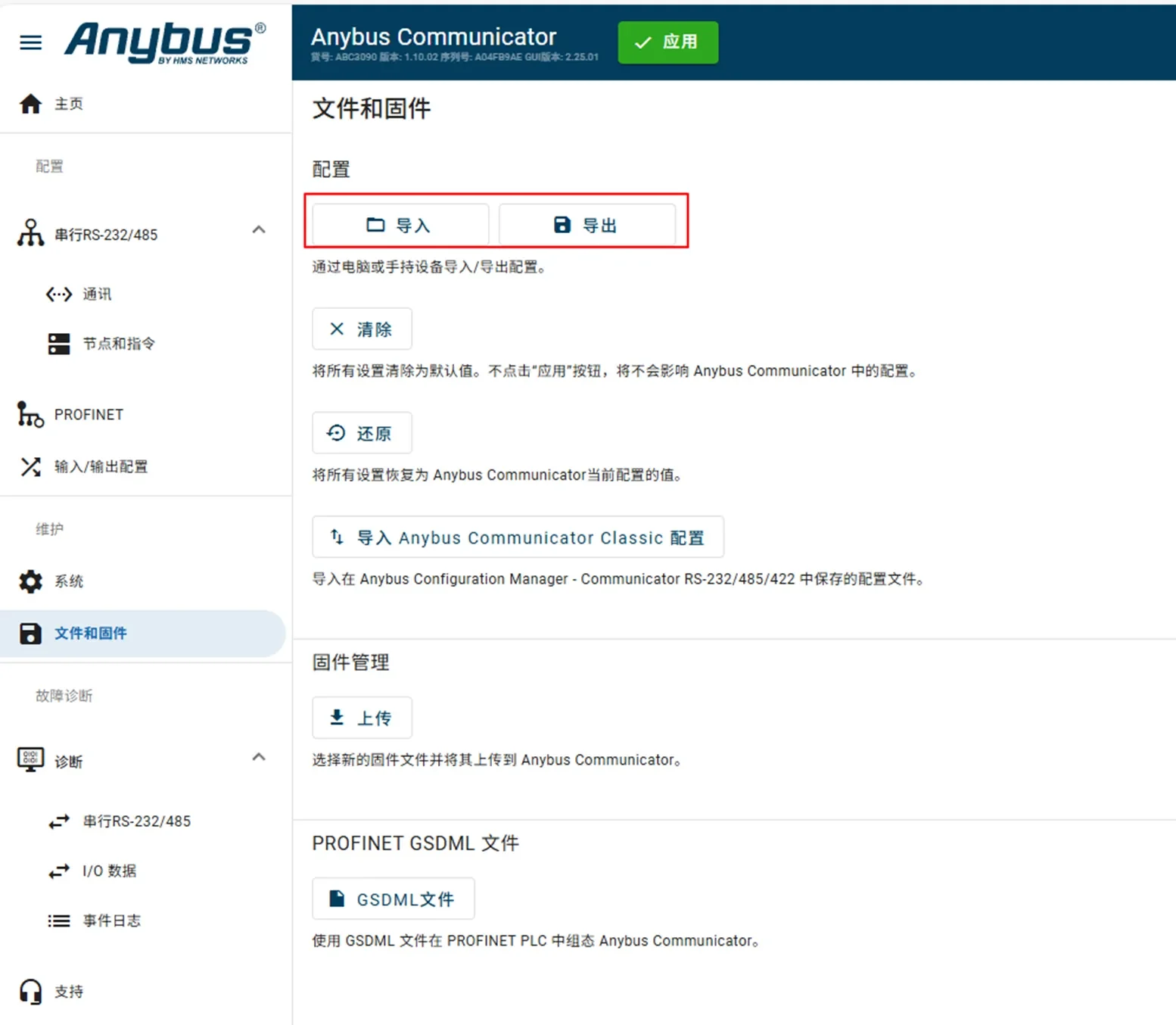1176x1025 pixels.
Task: Open 支持 via the headset icon
Action: (x=30, y=992)
